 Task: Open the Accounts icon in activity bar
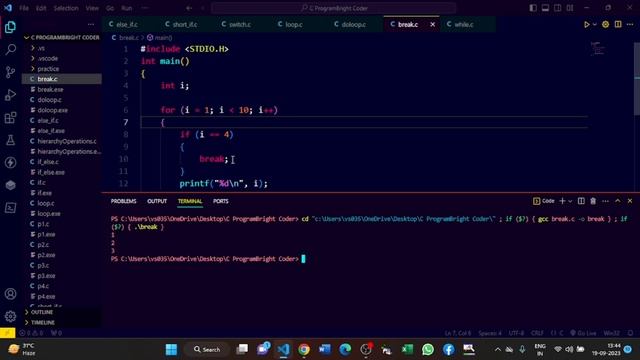[10, 294]
